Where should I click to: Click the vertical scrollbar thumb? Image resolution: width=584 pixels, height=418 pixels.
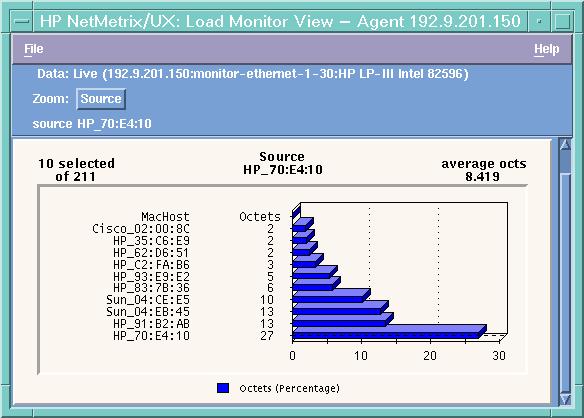[565, 162]
